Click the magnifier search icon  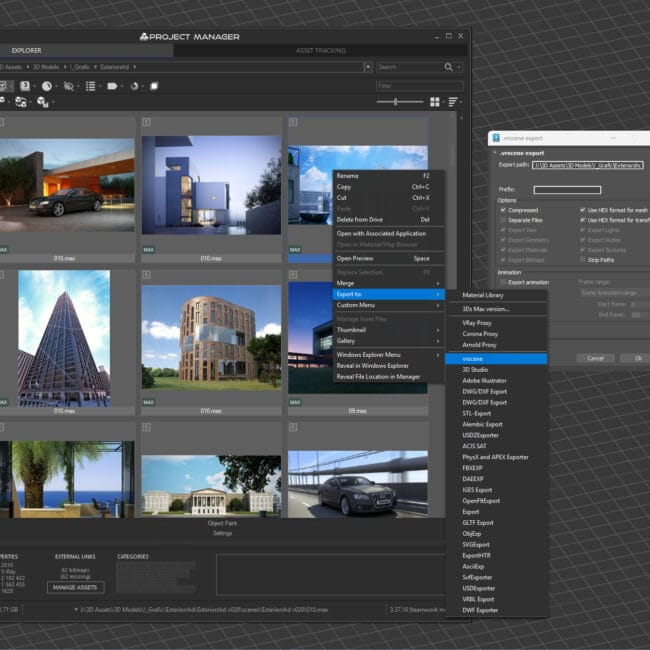[x=448, y=67]
